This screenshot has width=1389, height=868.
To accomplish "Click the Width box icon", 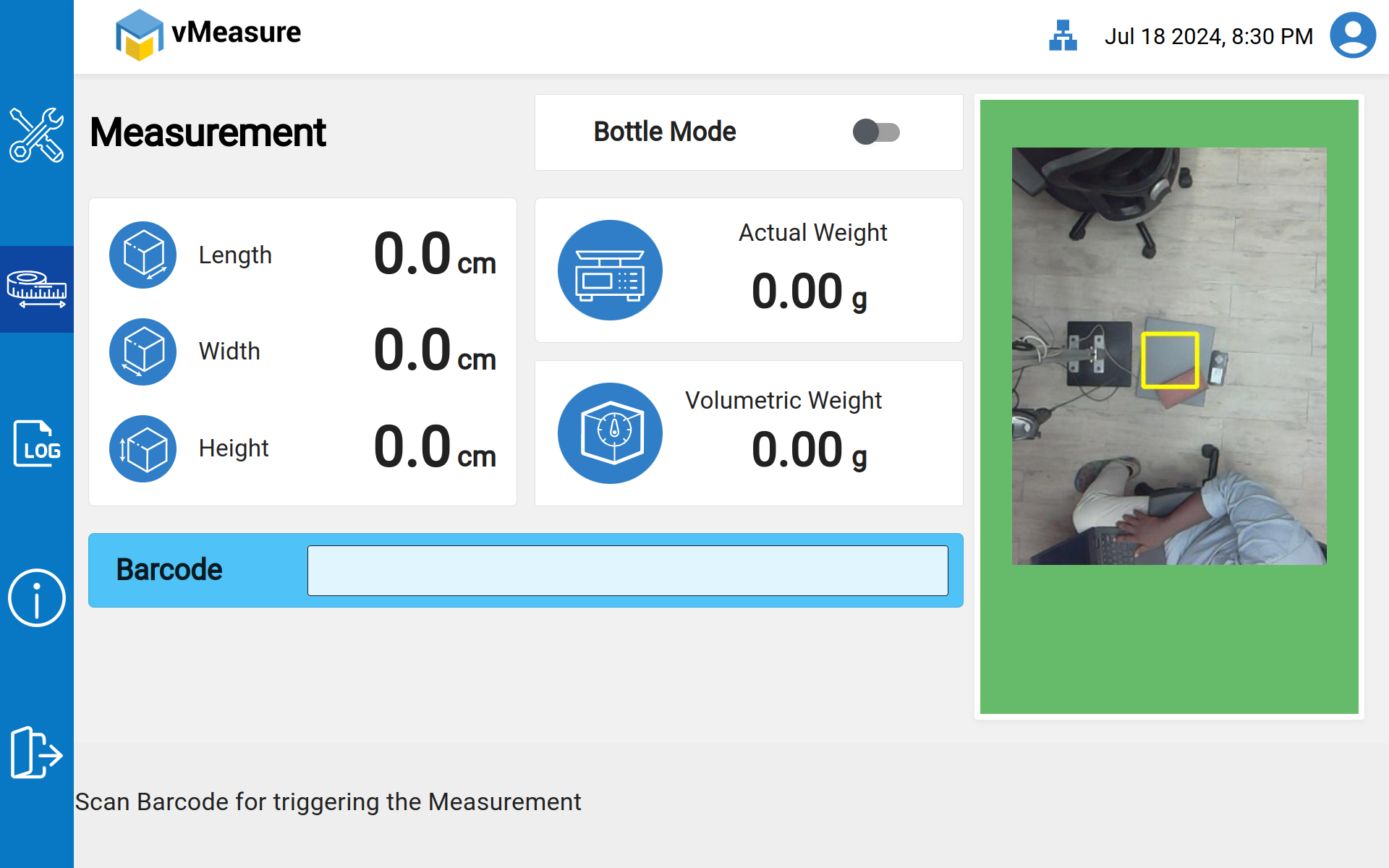I will pyautogui.click(x=143, y=352).
